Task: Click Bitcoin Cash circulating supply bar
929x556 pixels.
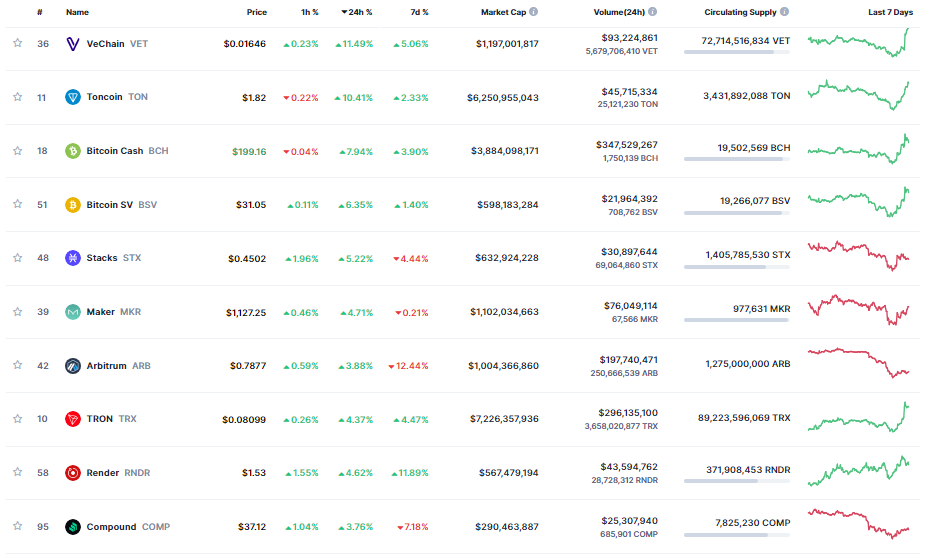Action: pos(737,159)
